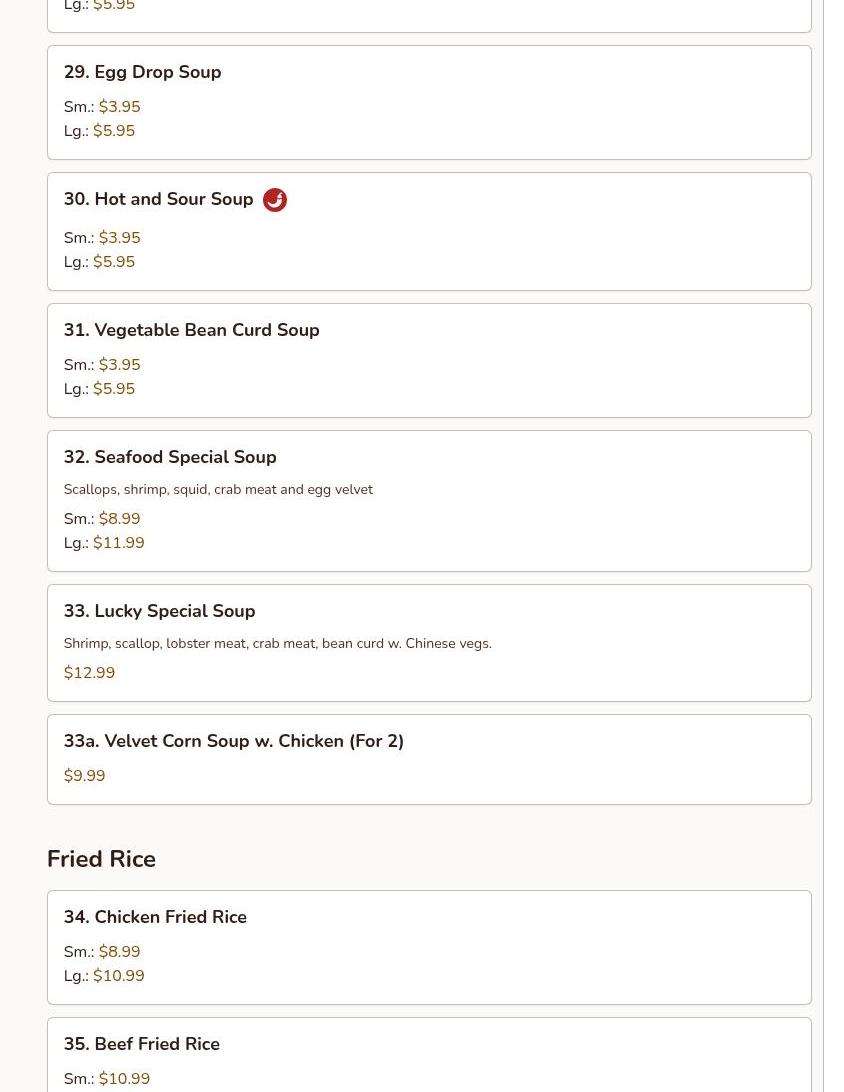Viewport: 844px width, 1092px height.
Task: Select 33. Lucky Special Soup title
Action: pyautogui.click(x=159, y=611)
